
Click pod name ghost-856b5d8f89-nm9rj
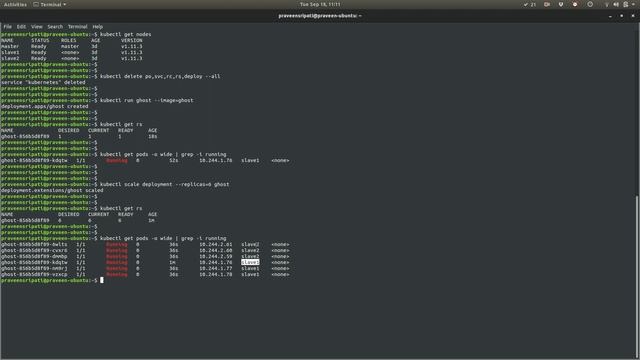pyautogui.click(x=34, y=269)
